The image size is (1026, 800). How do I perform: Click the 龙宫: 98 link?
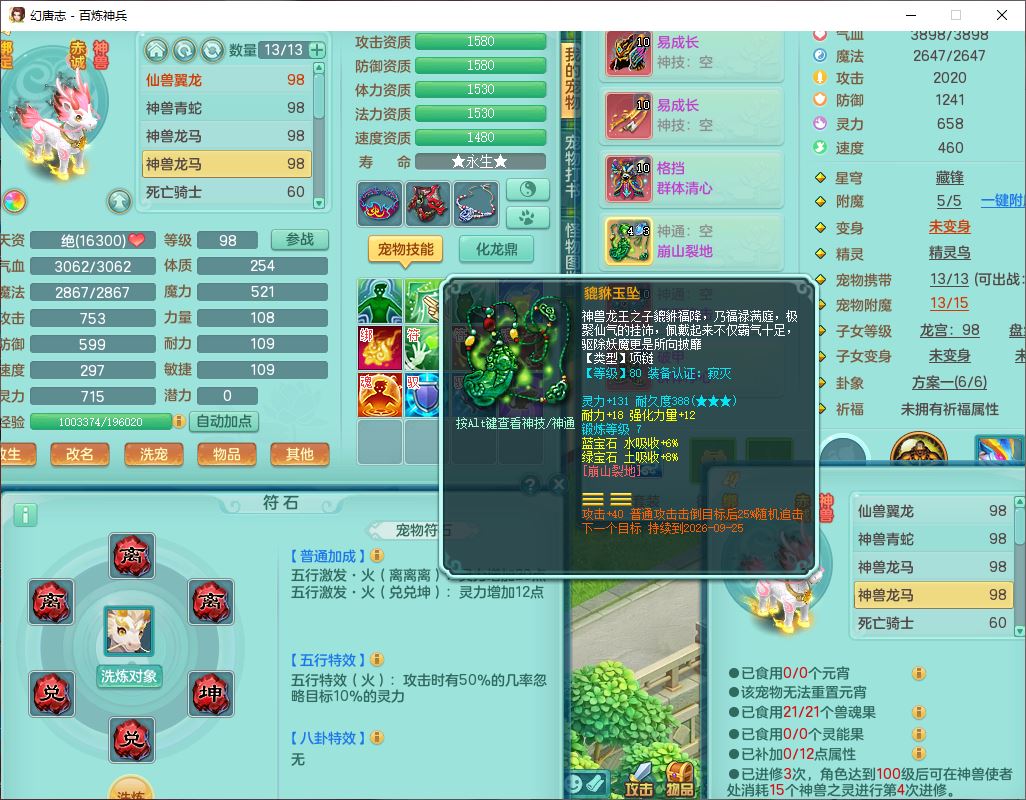tap(949, 330)
